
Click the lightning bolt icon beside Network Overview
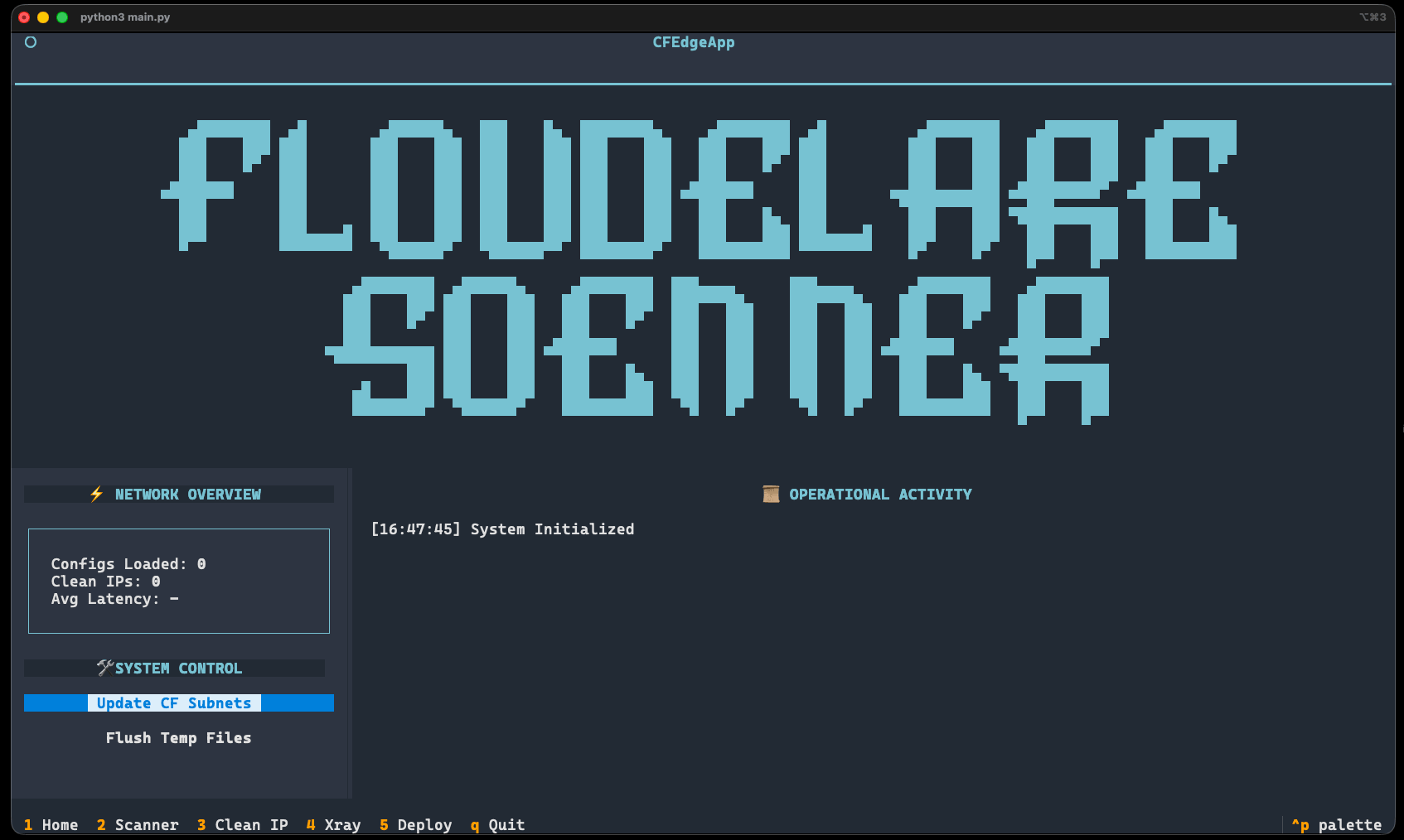96,494
